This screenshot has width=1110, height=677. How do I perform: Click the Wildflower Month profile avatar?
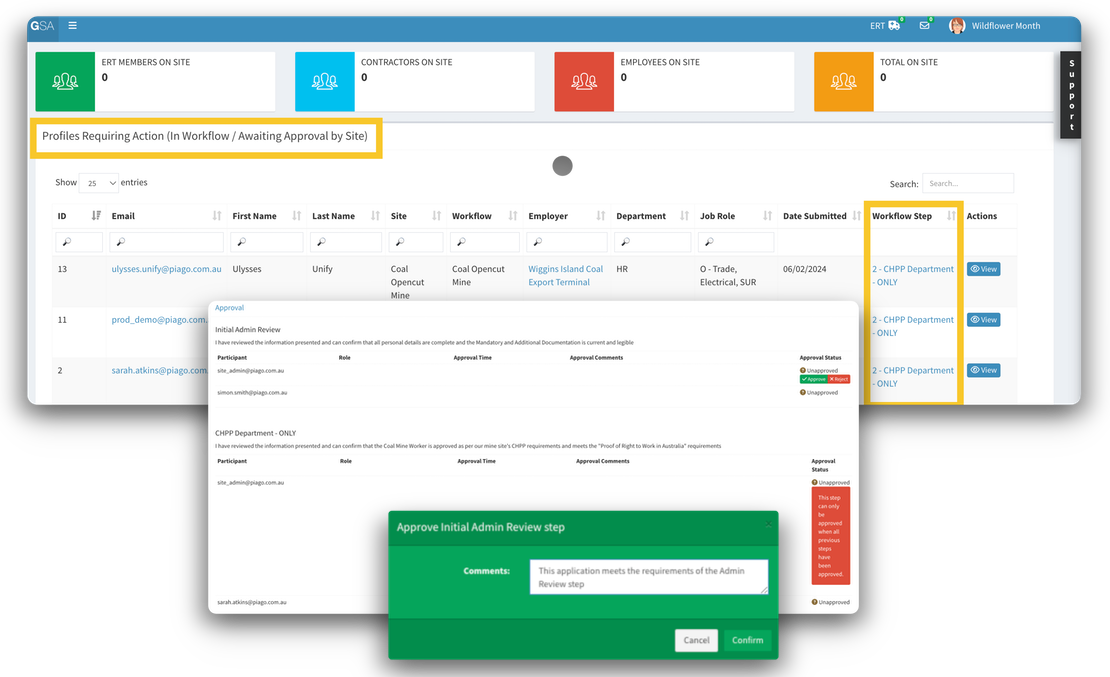[956, 25]
